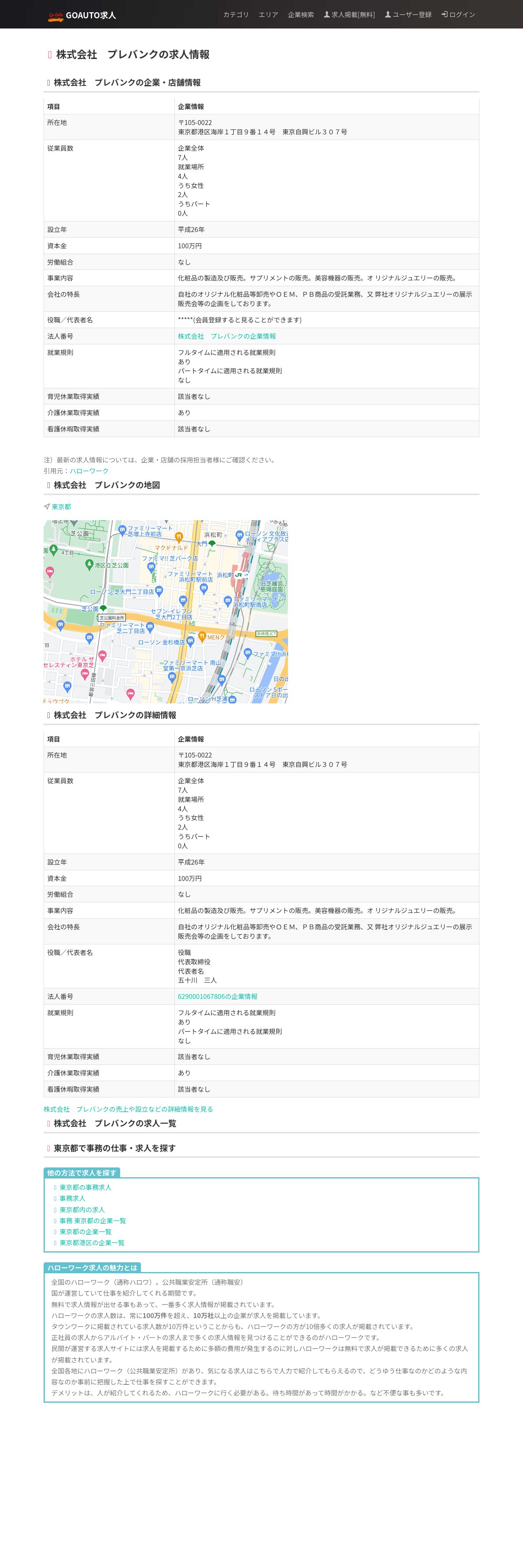Open 事務 東京都の企業一覧
The height and width of the screenshot is (1568, 523).
(92, 1220)
